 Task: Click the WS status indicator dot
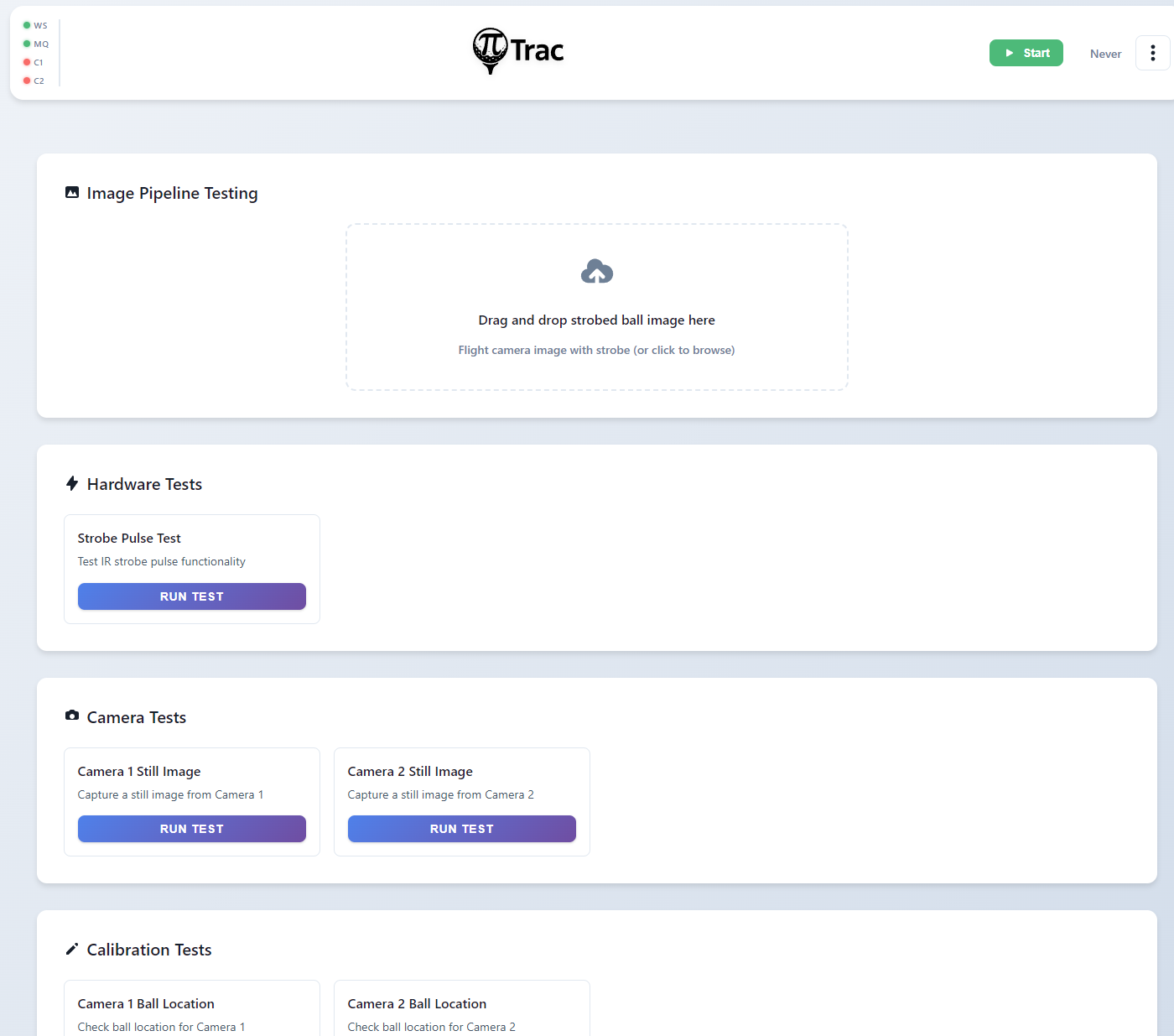coord(27,25)
